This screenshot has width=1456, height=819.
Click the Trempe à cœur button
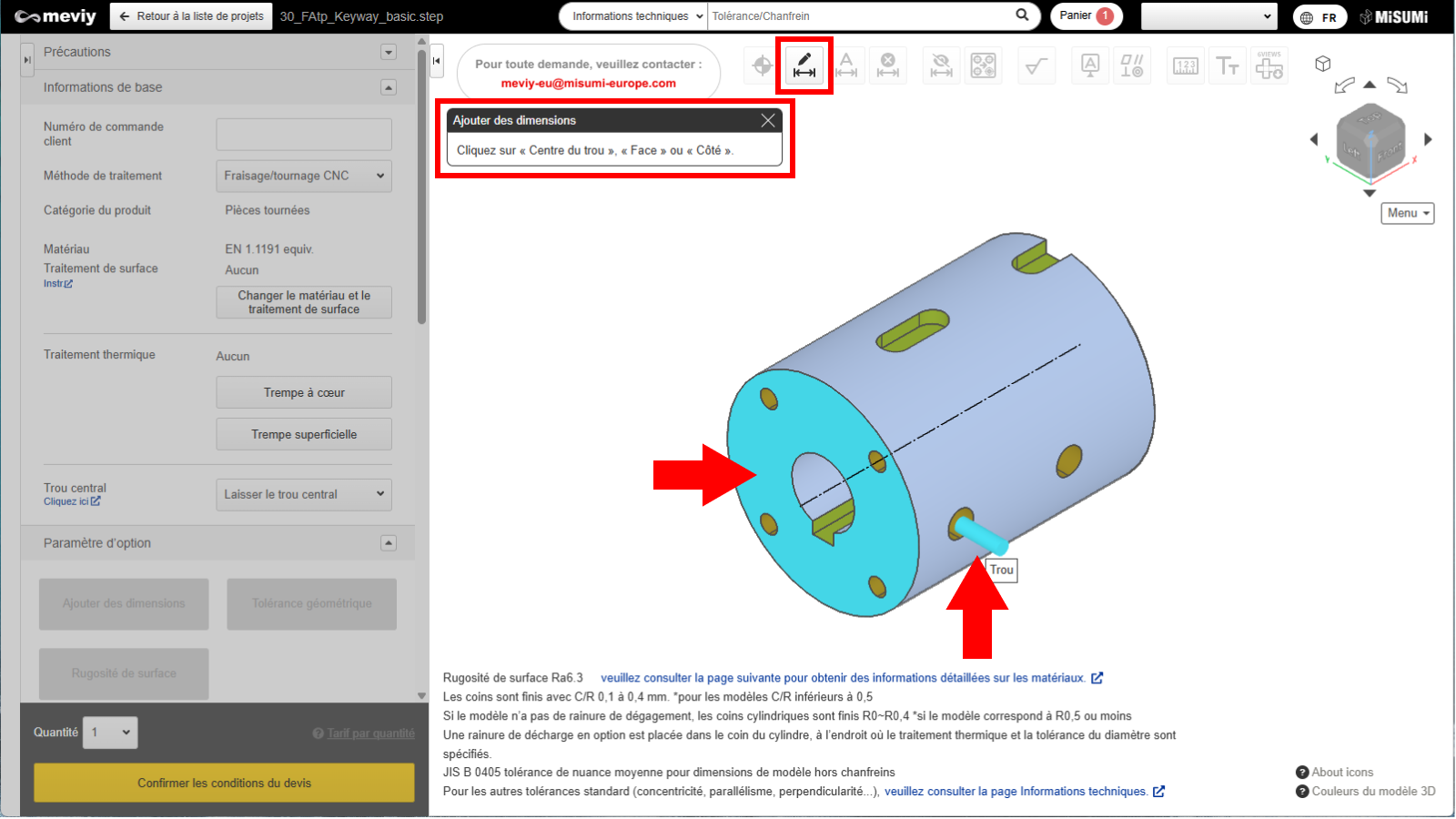(304, 392)
